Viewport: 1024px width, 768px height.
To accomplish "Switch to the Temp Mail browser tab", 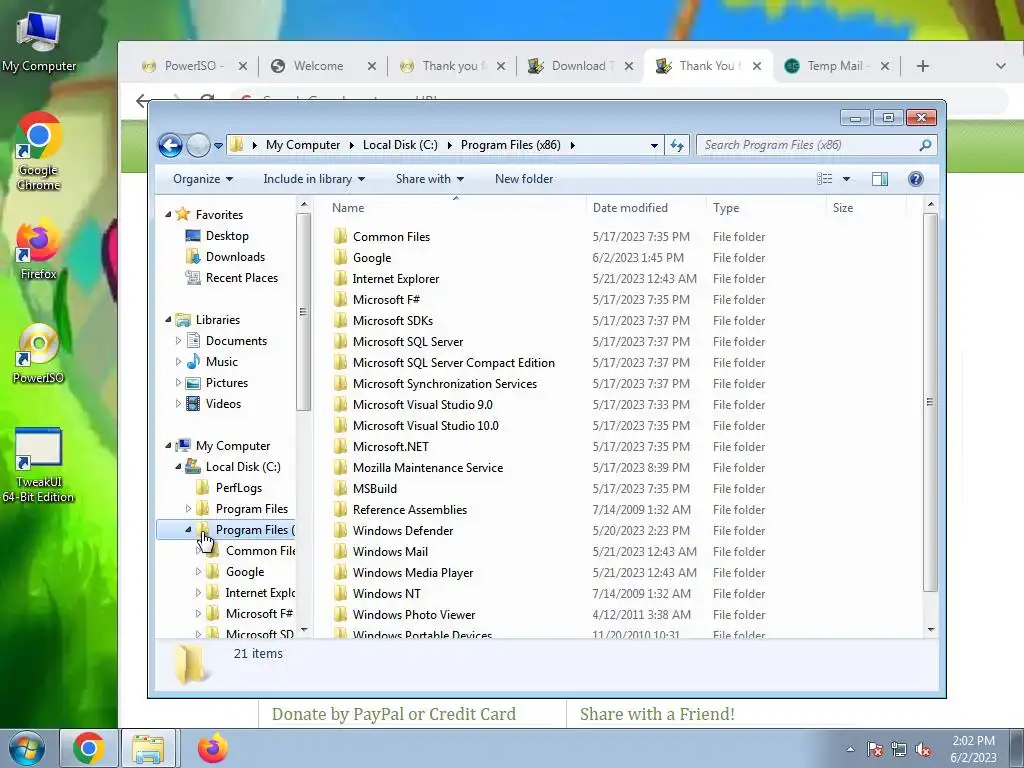I will 835,66.
